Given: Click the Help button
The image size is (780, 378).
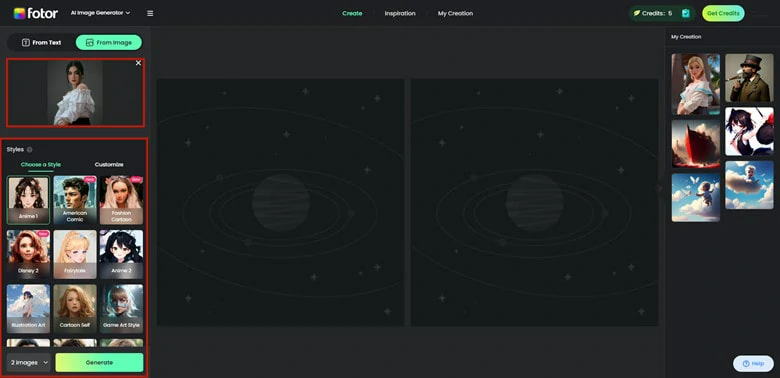Looking at the screenshot, I should click(x=753, y=364).
